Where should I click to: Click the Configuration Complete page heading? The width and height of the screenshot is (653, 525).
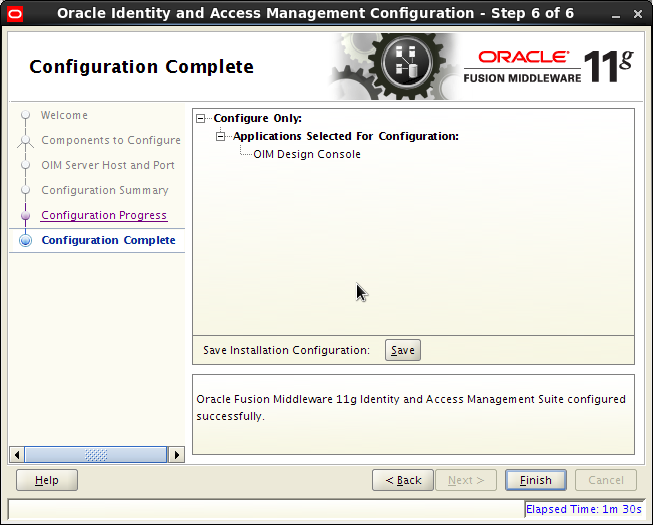[x=142, y=67]
